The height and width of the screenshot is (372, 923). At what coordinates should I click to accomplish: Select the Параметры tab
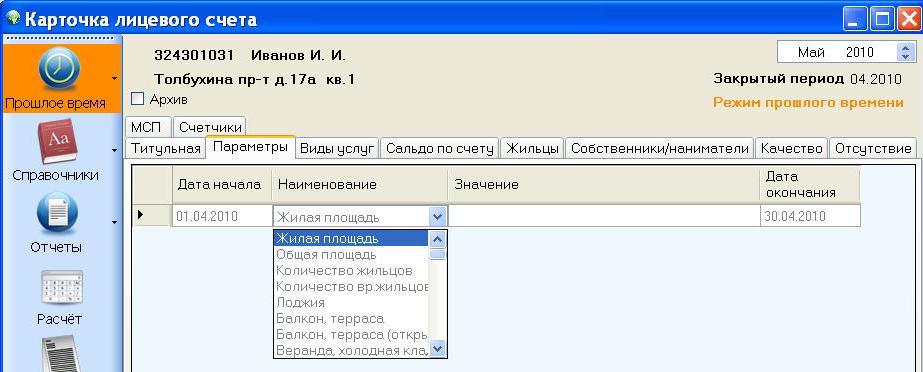pyautogui.click(x=250, y=147)
